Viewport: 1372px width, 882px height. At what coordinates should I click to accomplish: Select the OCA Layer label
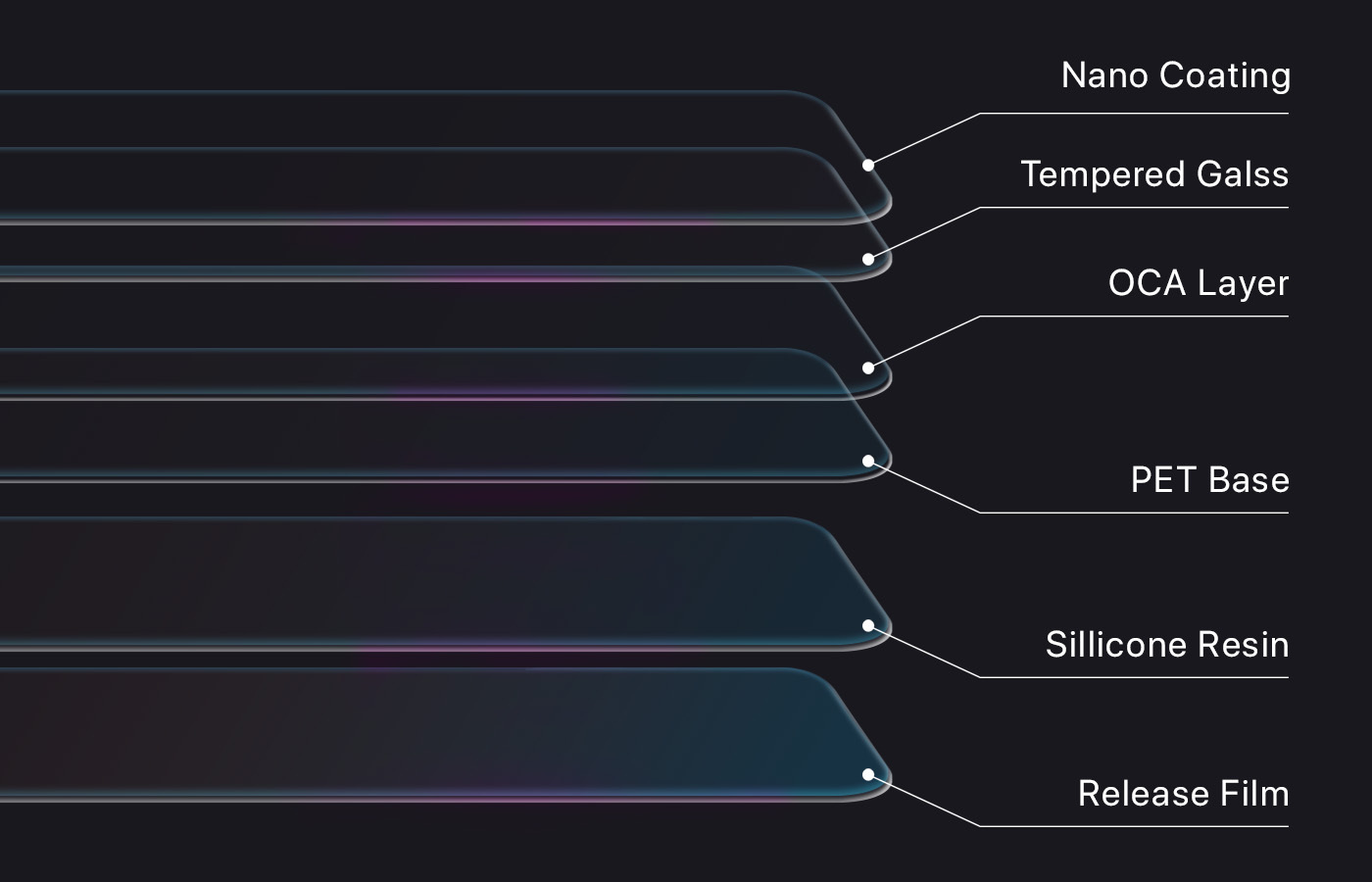[x=1199, y=283]
